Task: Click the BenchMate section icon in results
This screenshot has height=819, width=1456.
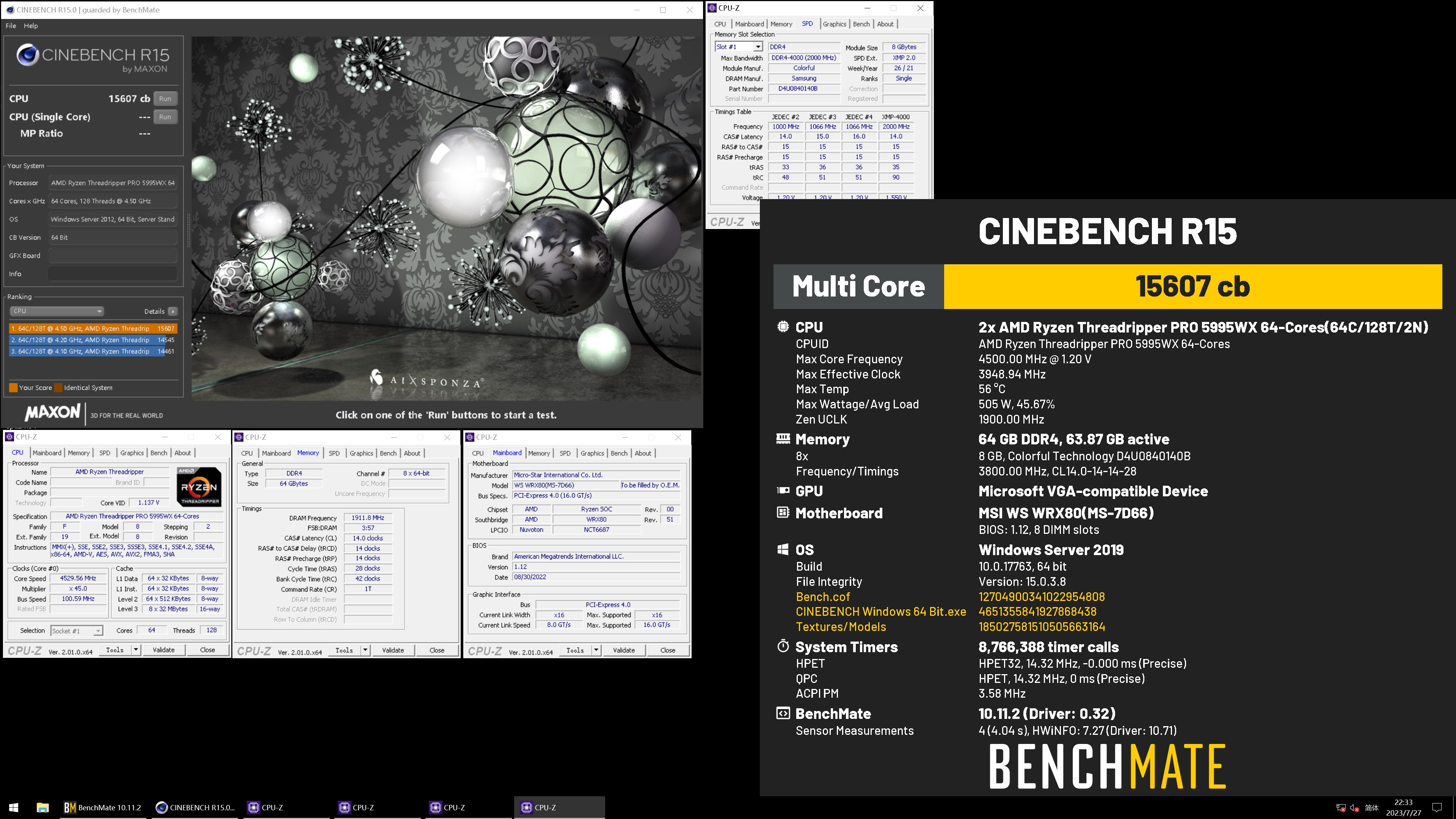Action: (783, 713)
